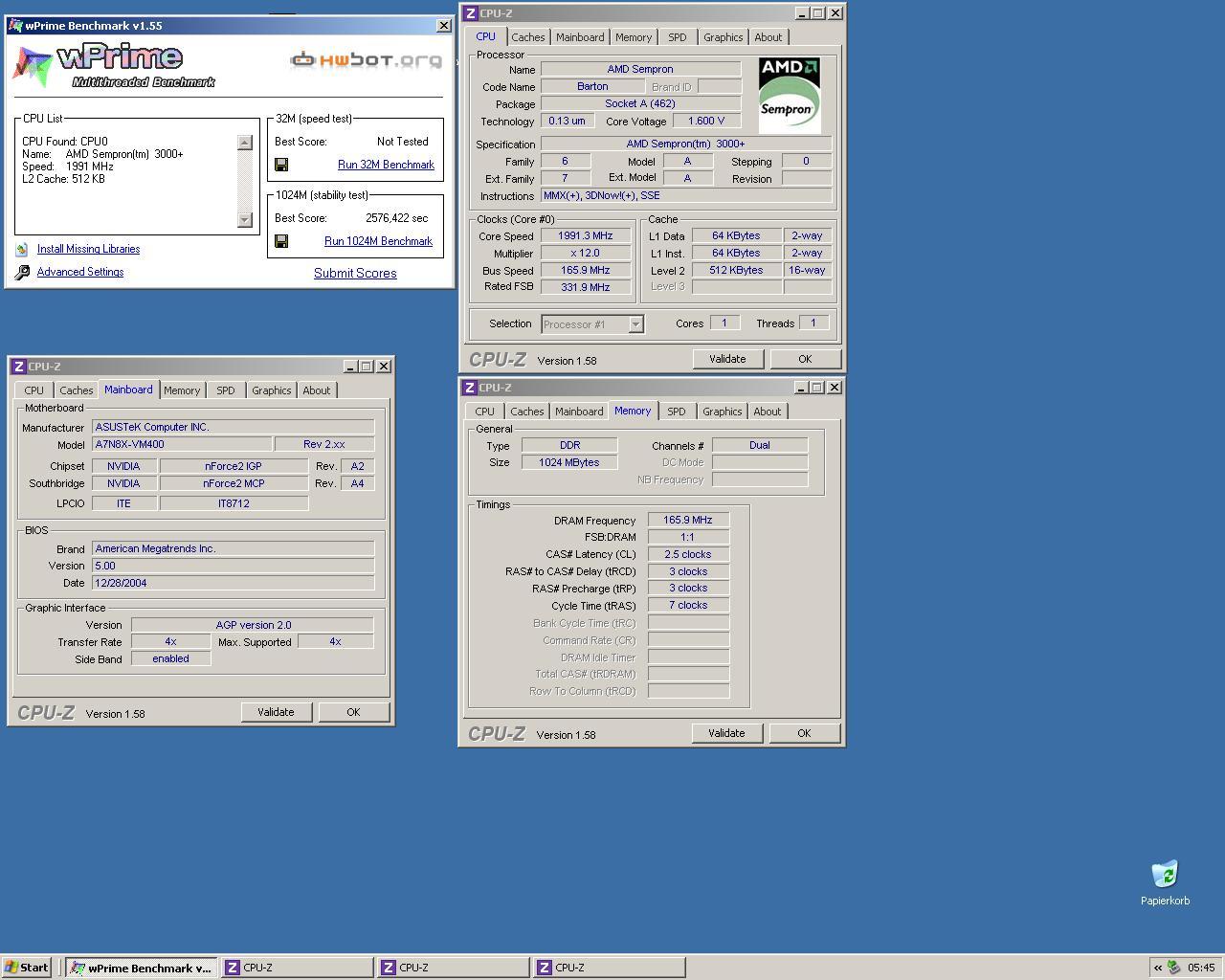
Task: Click the 2576,422 sec best score value
Action: pyautogui.click(x=396, y=218)
